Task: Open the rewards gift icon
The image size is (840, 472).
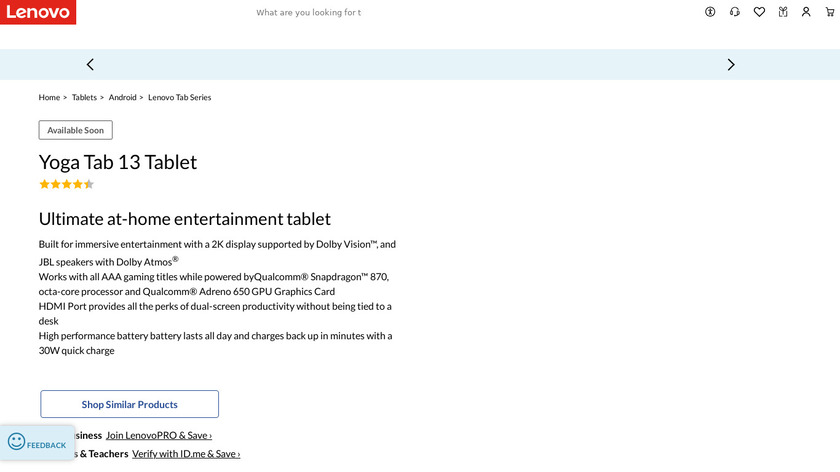Action: (783, 12)
